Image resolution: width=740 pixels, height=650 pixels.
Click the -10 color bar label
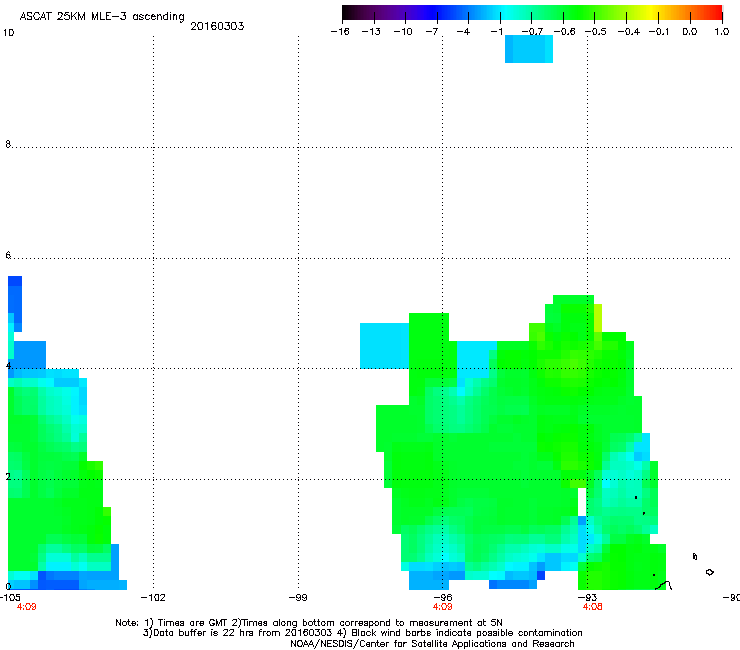[x=403, y=32]
